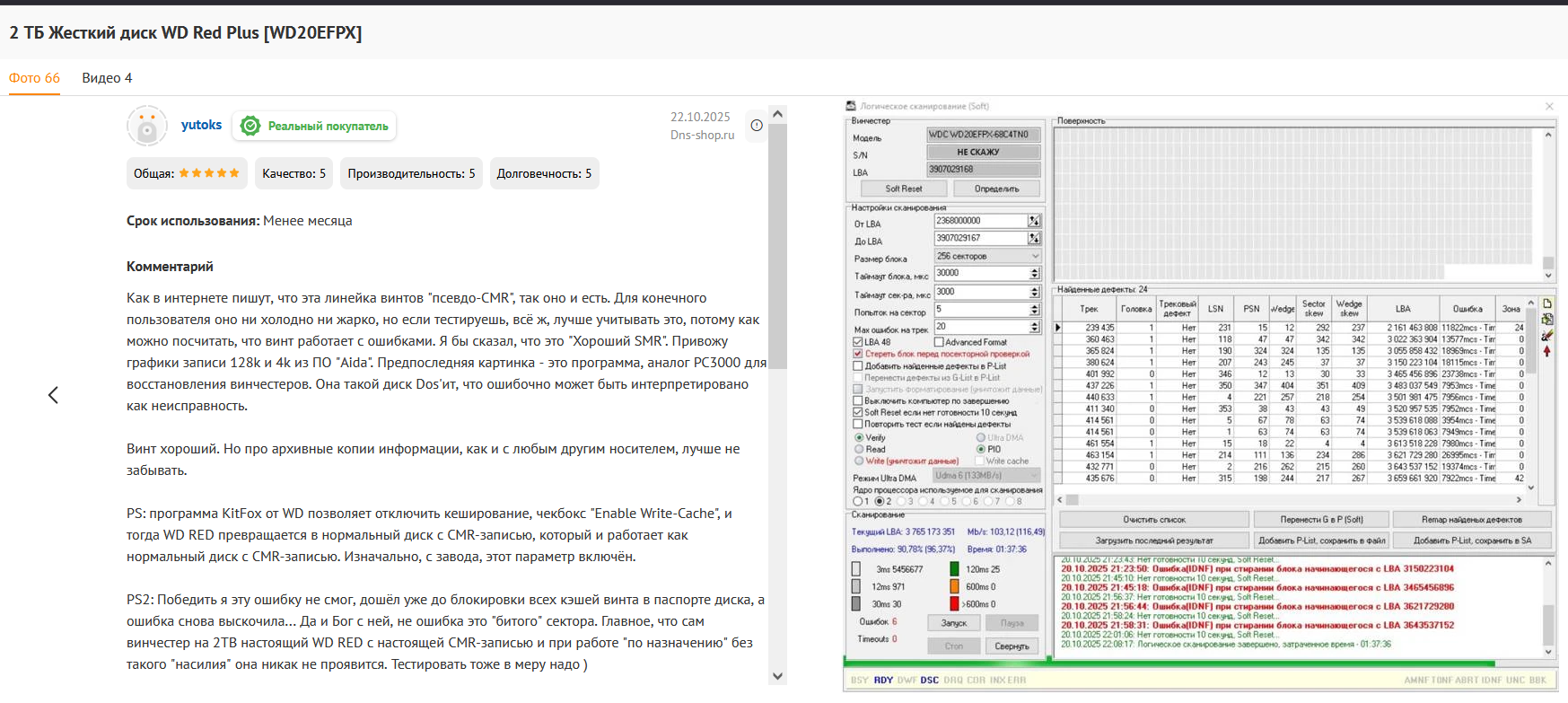Check Повторить тест если найдены дефекты
Image resolution: width=1568 pixels, height=703 pixels.
coord(858,425)
